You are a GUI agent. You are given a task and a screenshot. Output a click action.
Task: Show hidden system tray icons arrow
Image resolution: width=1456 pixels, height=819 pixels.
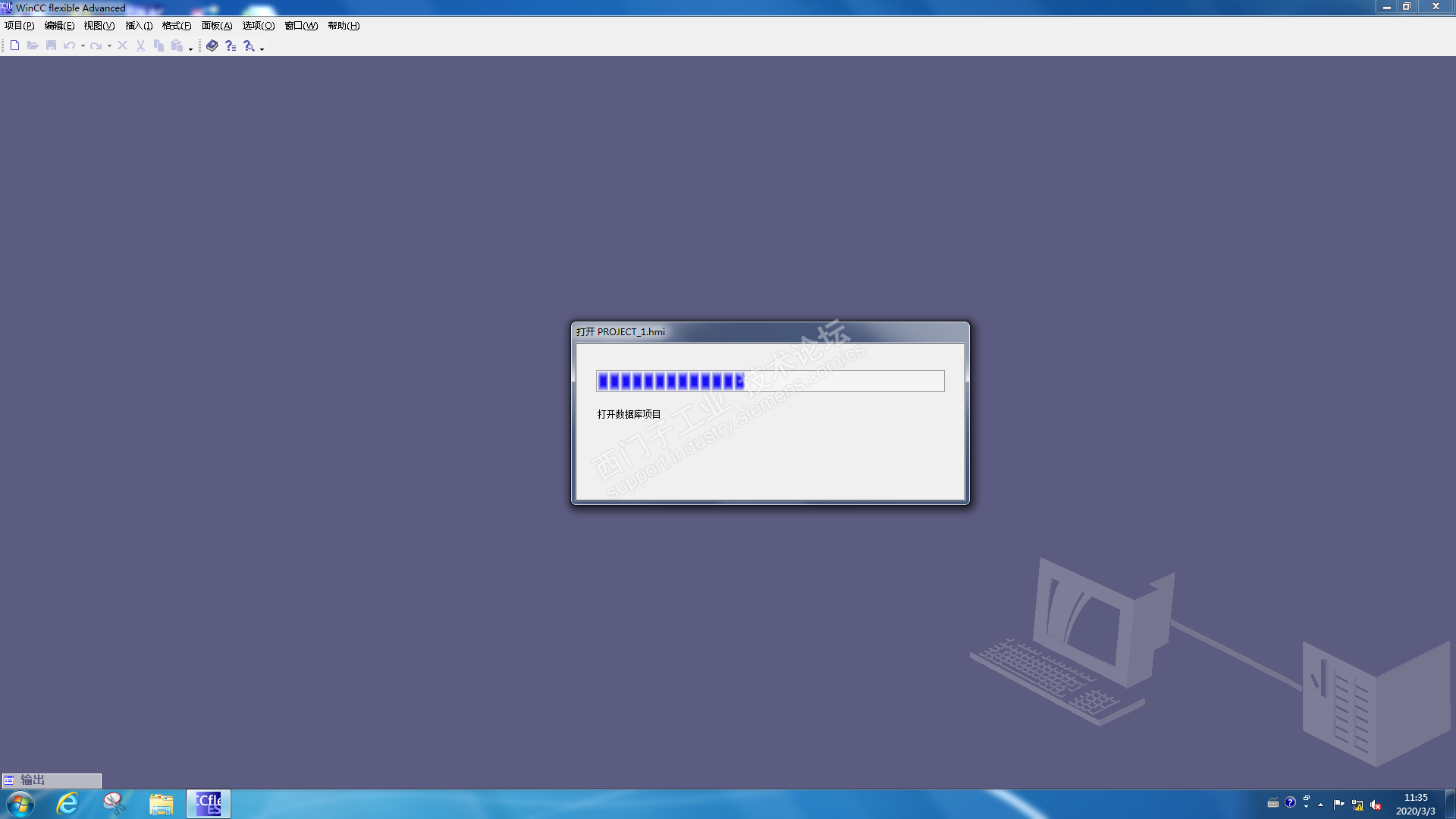coord(1320,805)
